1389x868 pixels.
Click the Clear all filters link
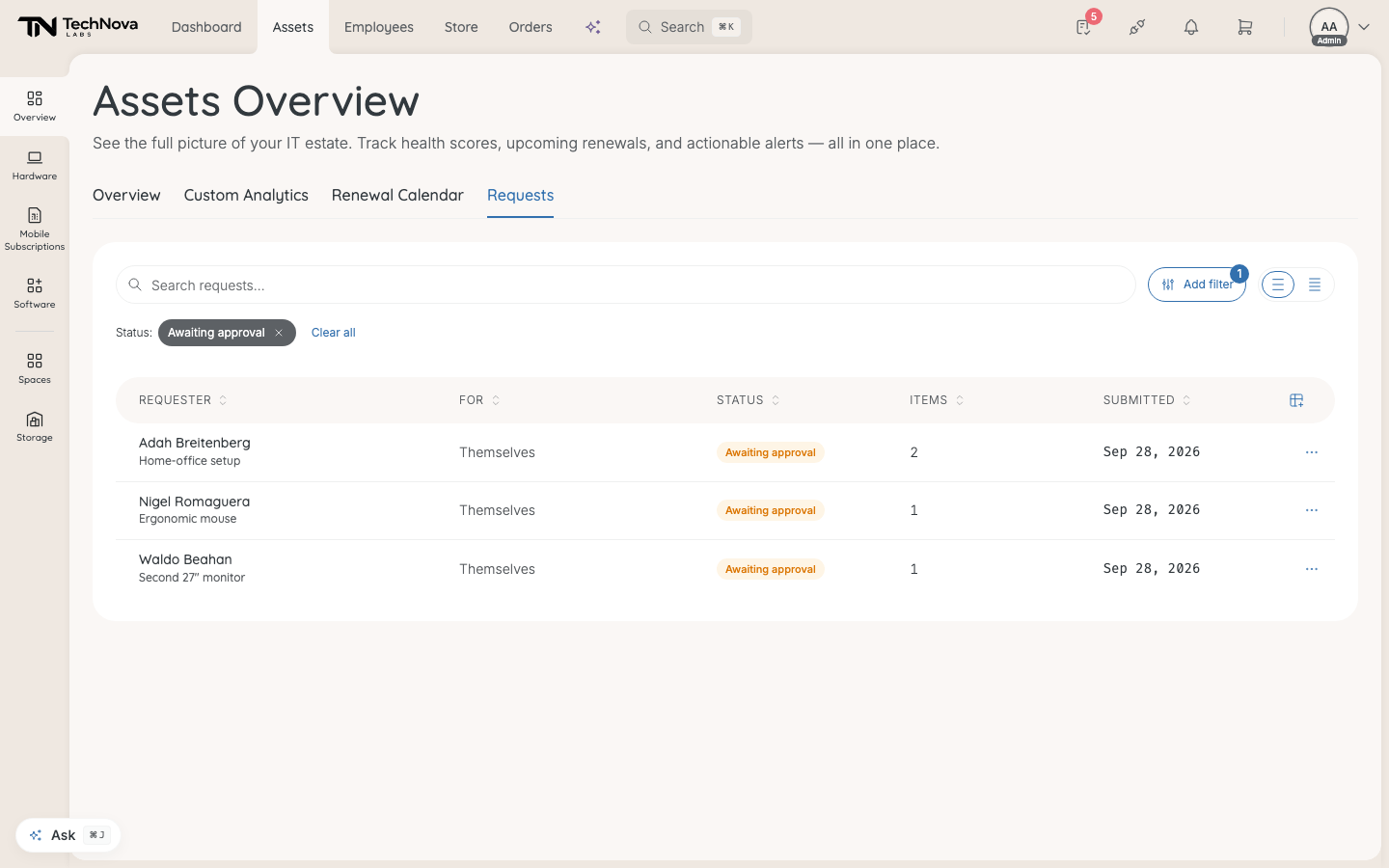click(334, 333)
